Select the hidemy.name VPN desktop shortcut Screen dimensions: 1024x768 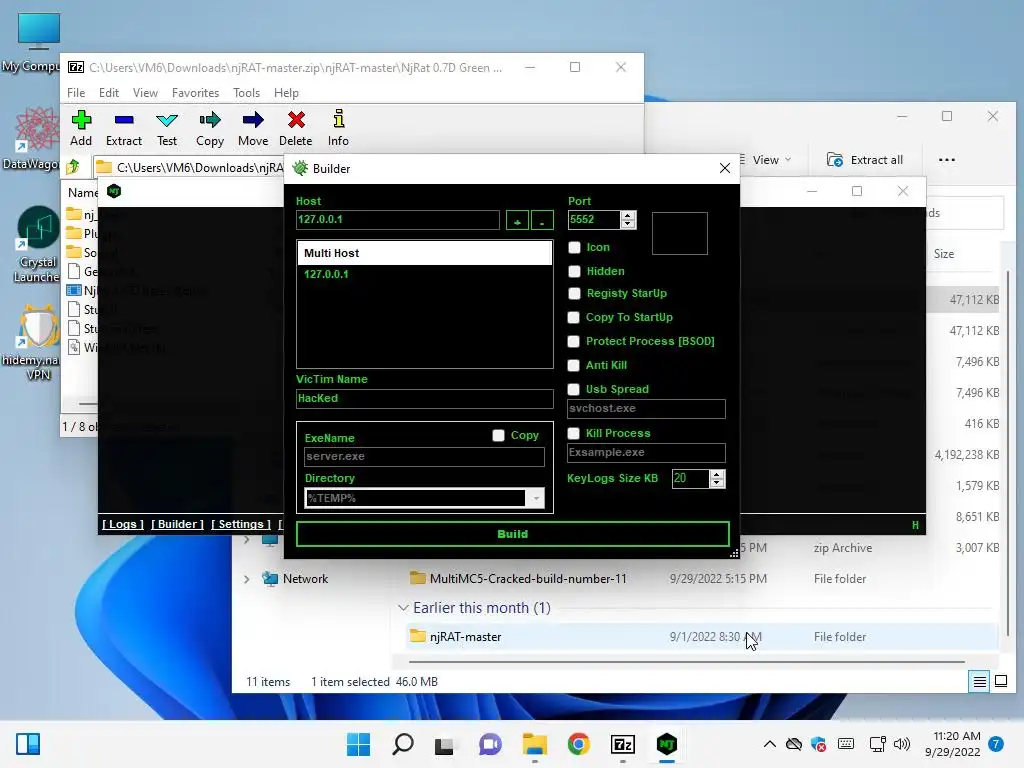(x=36, y=343)
